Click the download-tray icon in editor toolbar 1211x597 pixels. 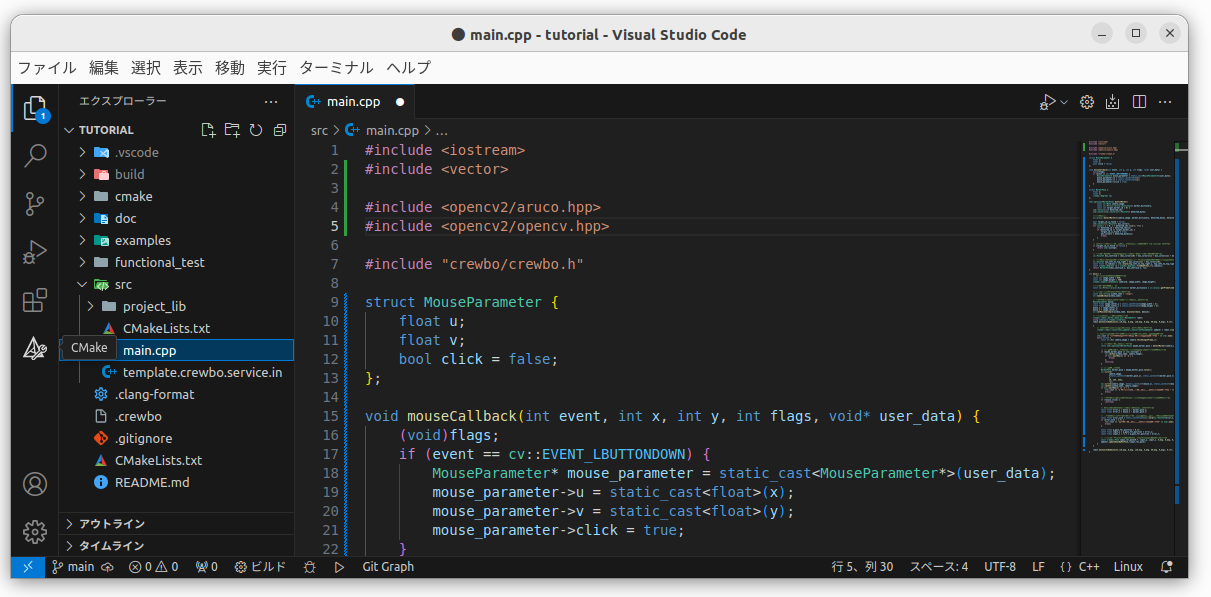point(1113,102)
